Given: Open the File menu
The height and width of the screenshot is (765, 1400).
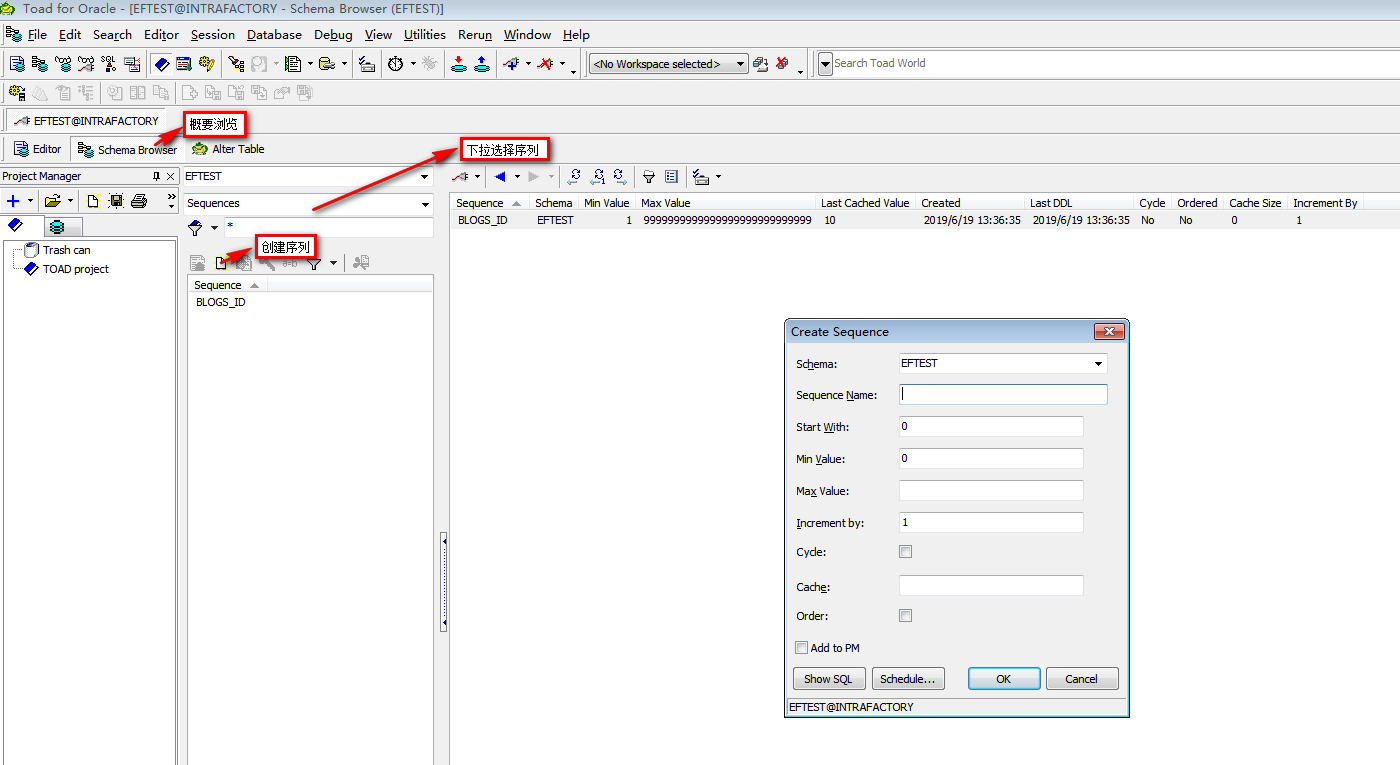Looking at the screenshot, I should [x=37, y=35].
